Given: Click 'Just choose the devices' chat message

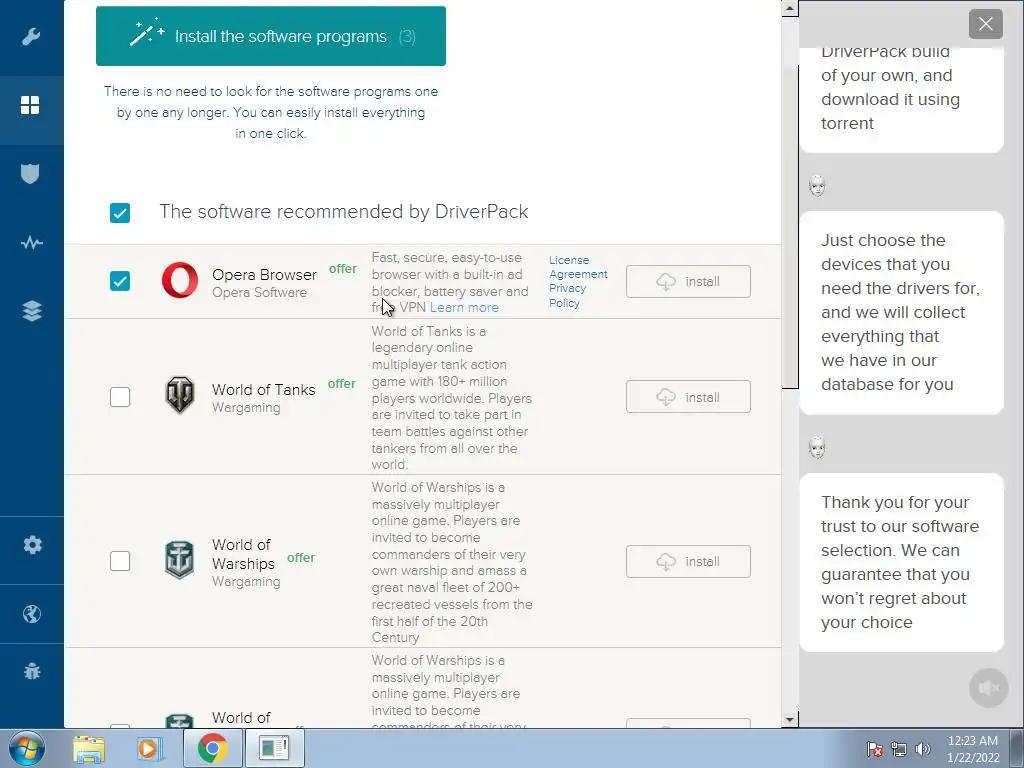Looking at the screenshot, I should [x=901, y=312].
